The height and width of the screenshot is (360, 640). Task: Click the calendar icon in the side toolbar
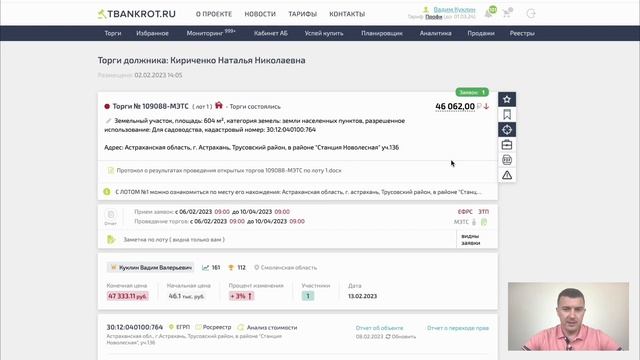tap(507, 160)
